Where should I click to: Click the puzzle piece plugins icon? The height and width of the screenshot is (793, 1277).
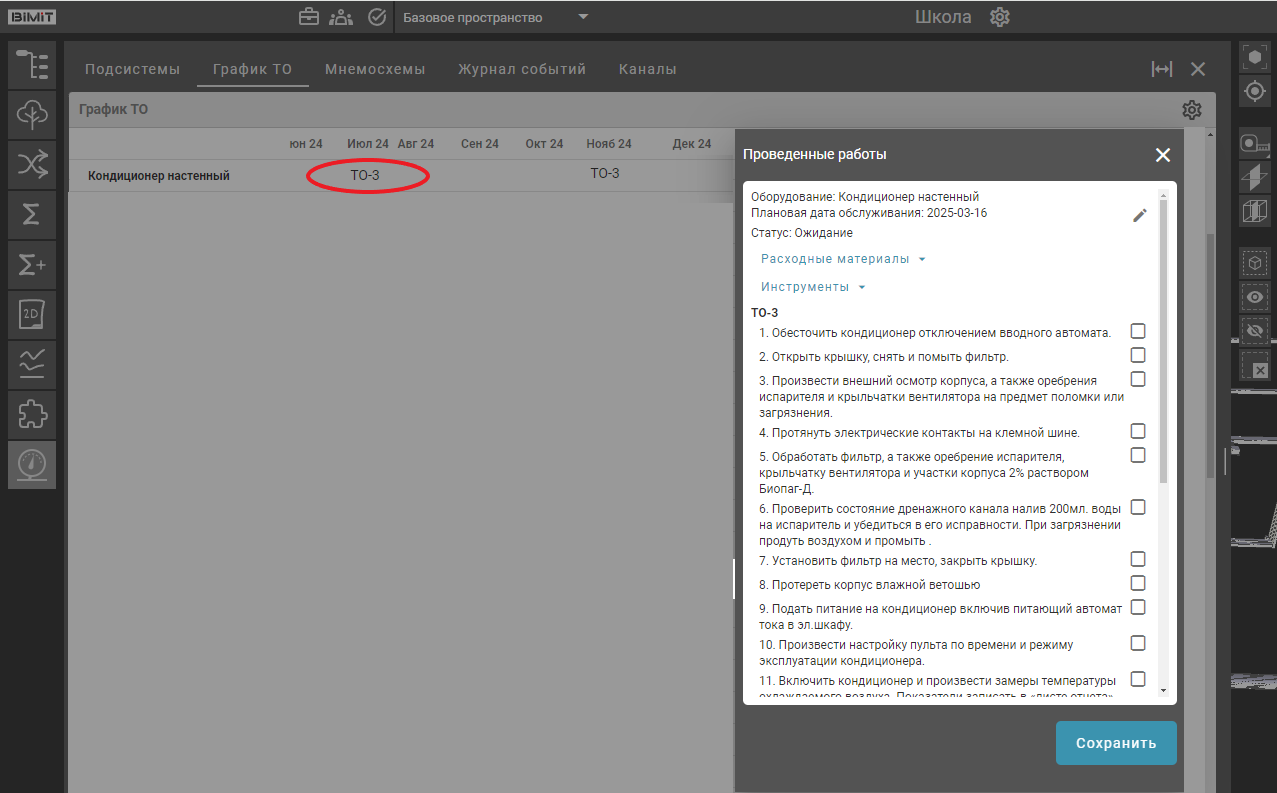[x=32, y=414]
